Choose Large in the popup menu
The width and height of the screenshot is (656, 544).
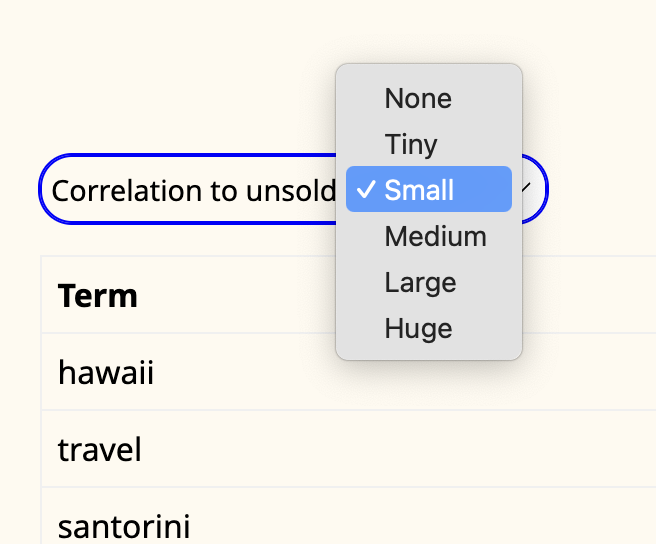(429, 282)
